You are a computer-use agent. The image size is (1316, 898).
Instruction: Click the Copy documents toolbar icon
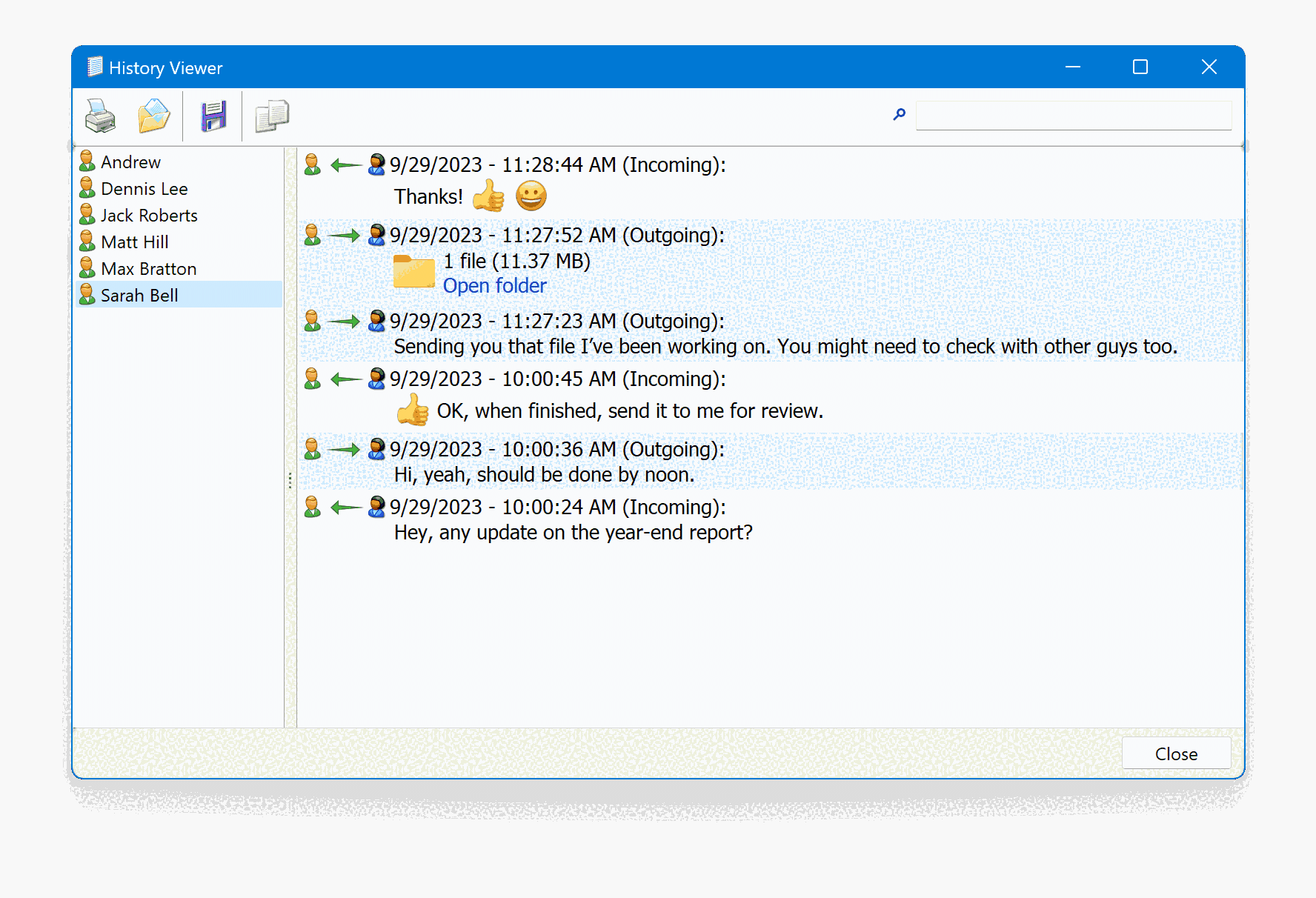tap(272, 116)
